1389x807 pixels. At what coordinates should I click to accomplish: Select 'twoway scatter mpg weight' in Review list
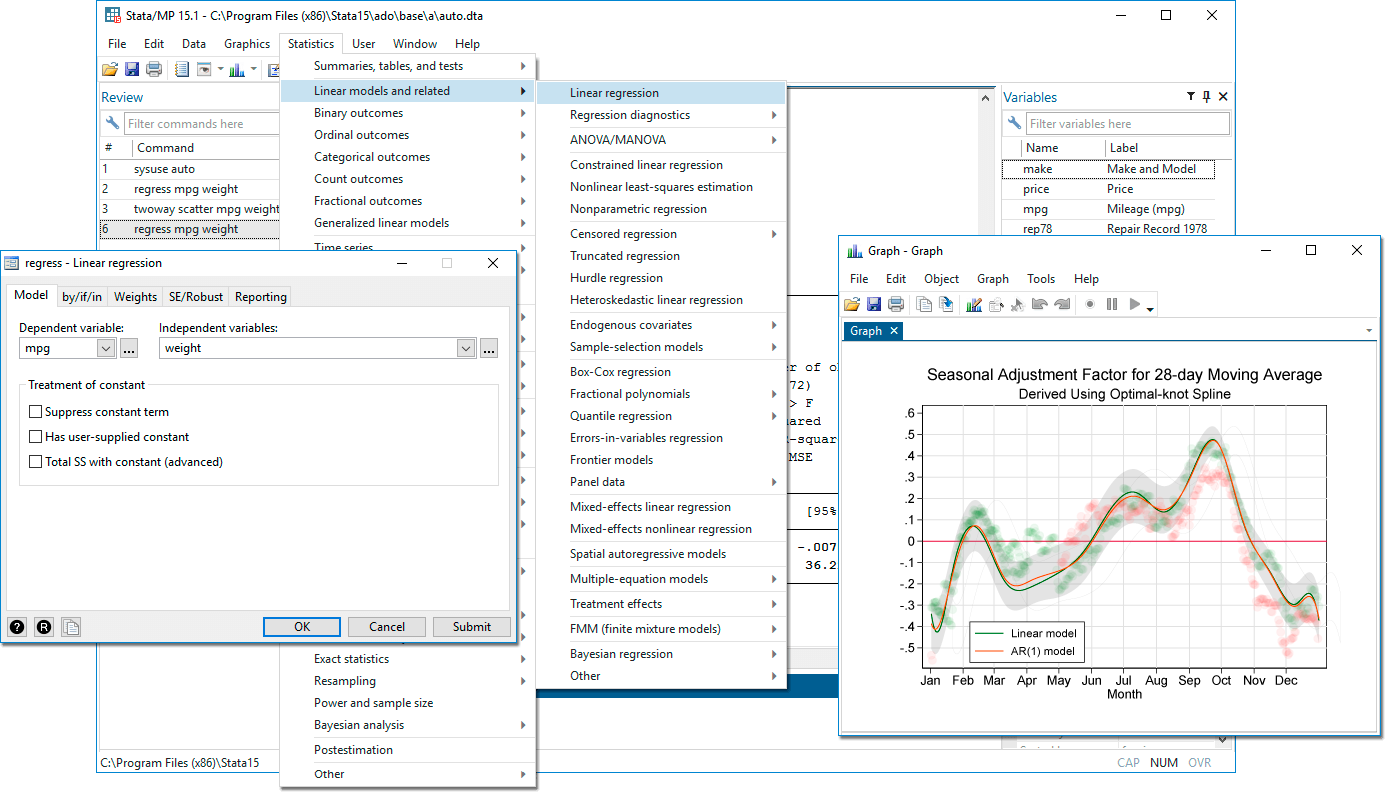coord(190,209)
